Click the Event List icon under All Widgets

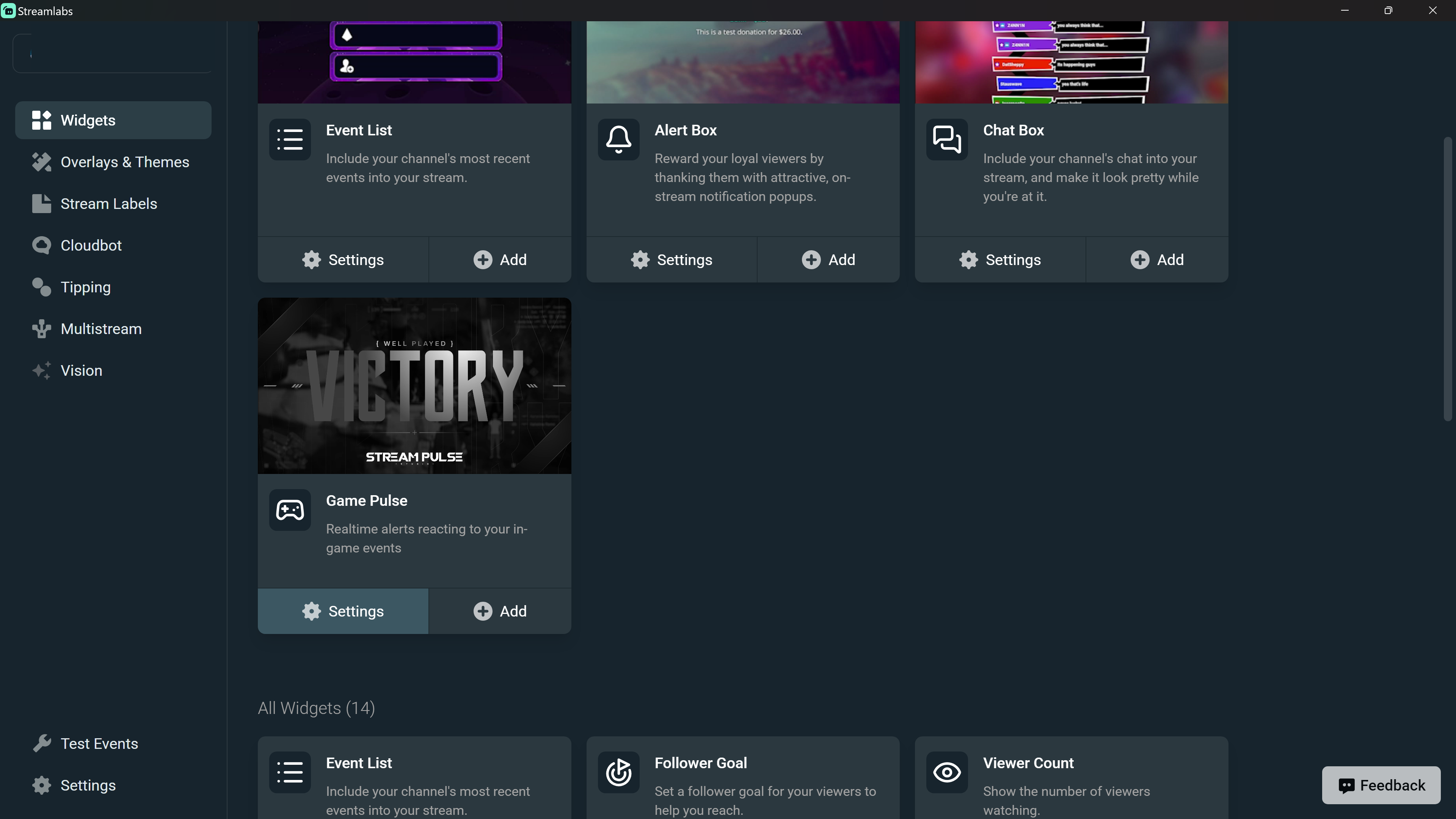(x=289, y=772)
